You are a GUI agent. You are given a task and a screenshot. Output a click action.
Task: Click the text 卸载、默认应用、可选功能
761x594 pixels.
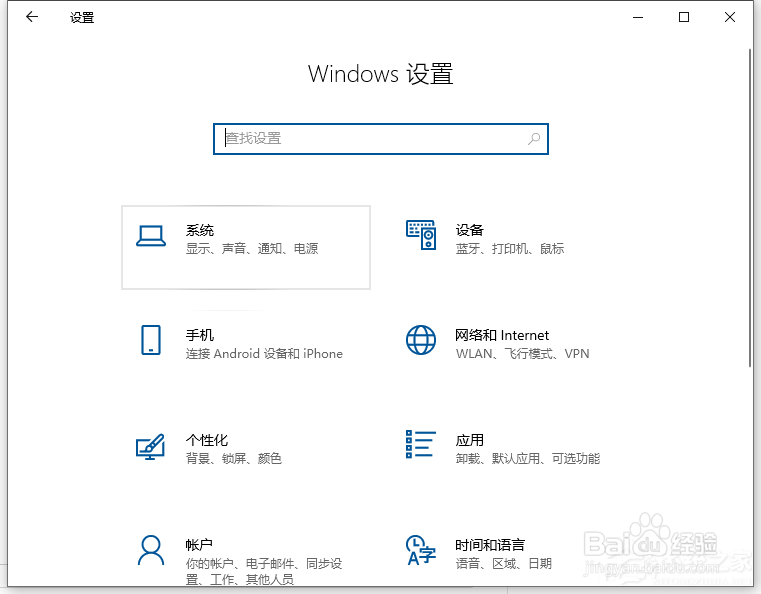click(x=528, y=458)
